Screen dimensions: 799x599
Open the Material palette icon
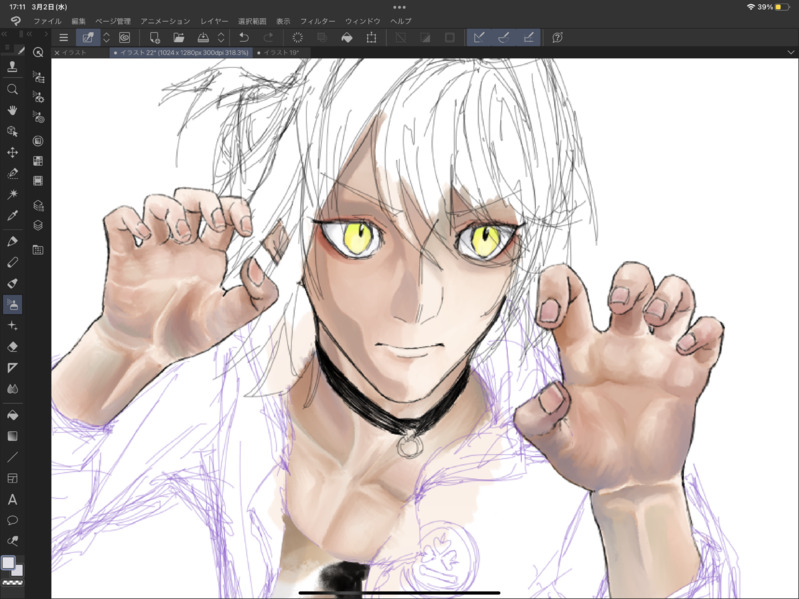pyautogui.click(x=38, y=250)
